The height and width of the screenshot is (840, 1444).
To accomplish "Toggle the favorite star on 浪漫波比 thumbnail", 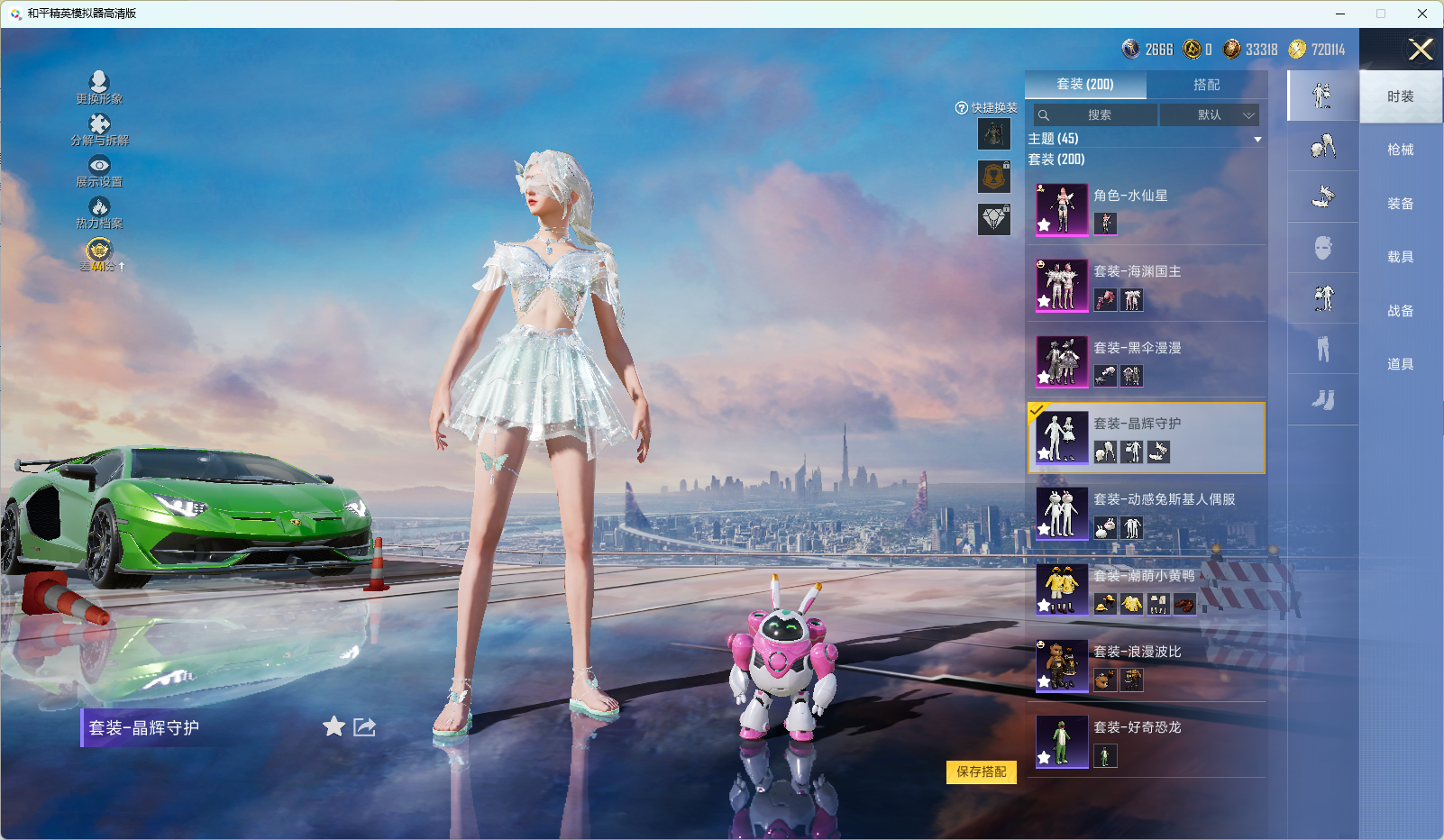I will click(x=1044, y=682).
